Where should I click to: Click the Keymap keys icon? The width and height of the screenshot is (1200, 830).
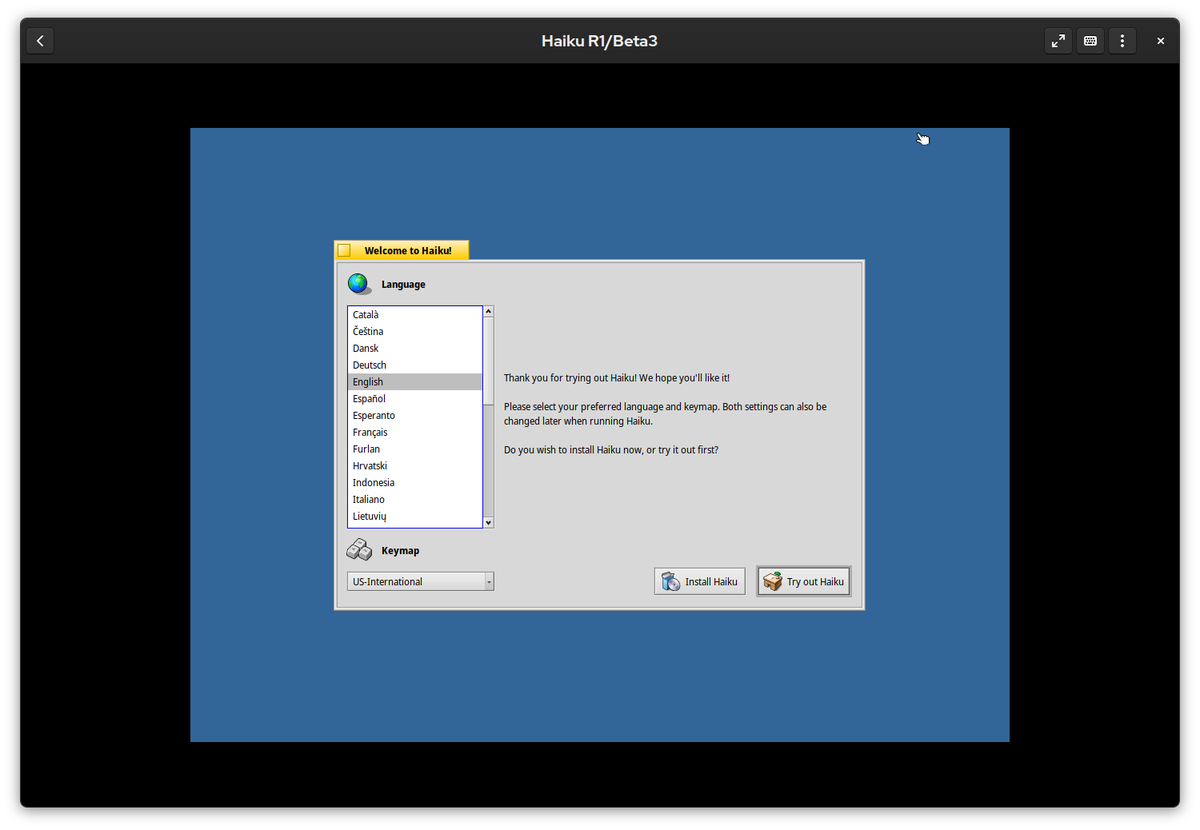tap(358, 549)
